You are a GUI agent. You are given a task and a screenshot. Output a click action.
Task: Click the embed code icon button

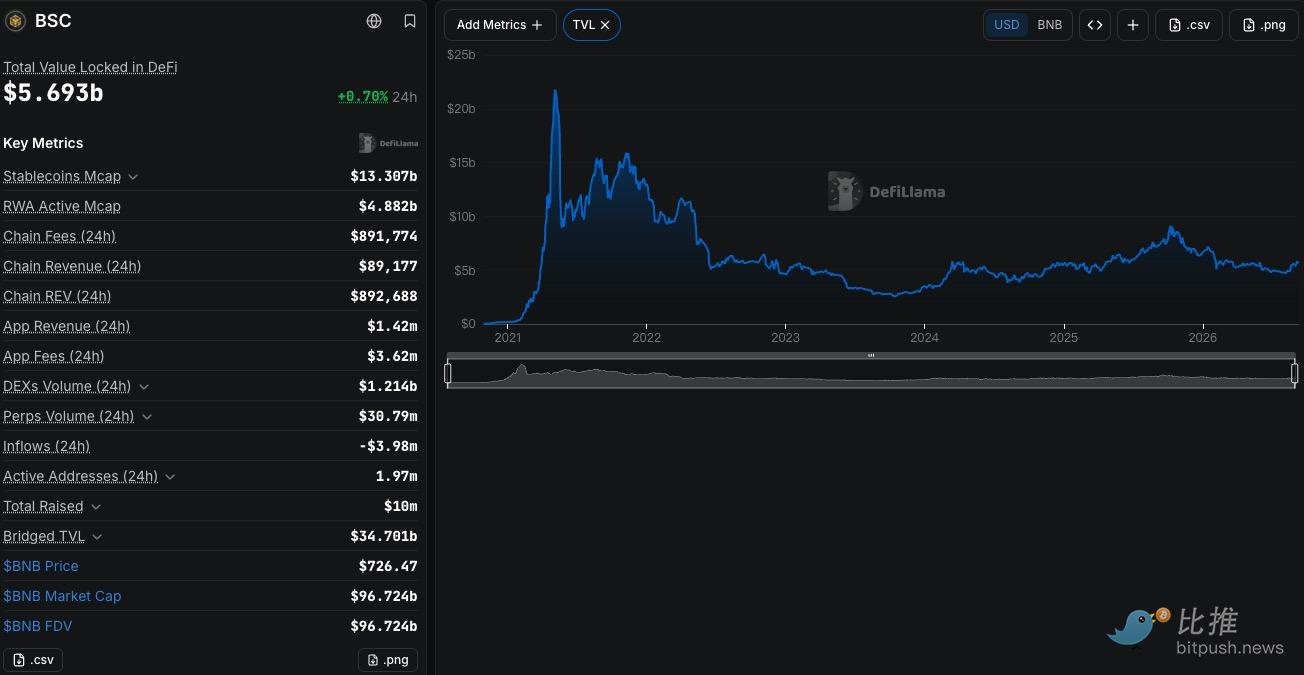(1095, 25)
